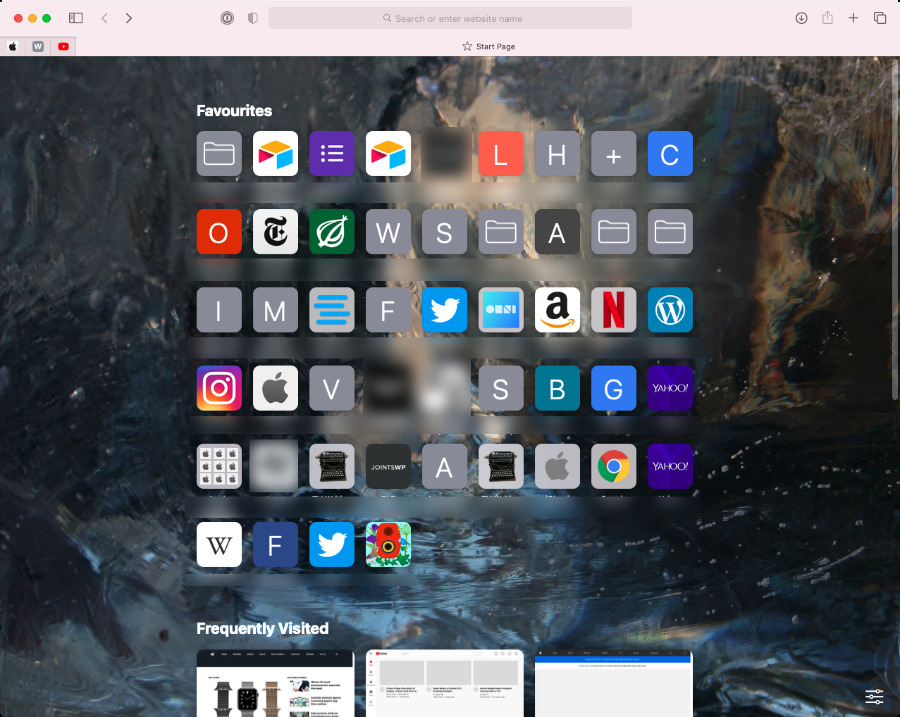Open the blue G favourite
This screenshot has width=900, height=717.
click(x=614, y=388)
